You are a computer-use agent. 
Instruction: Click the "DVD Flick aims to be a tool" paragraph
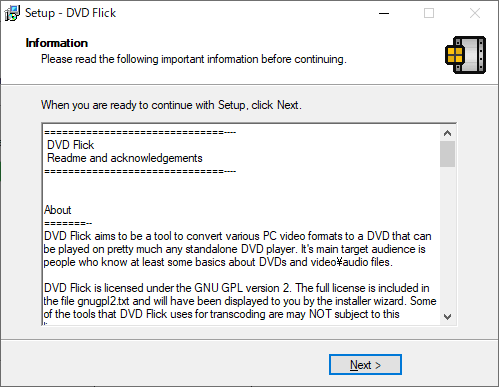point(238,249)
